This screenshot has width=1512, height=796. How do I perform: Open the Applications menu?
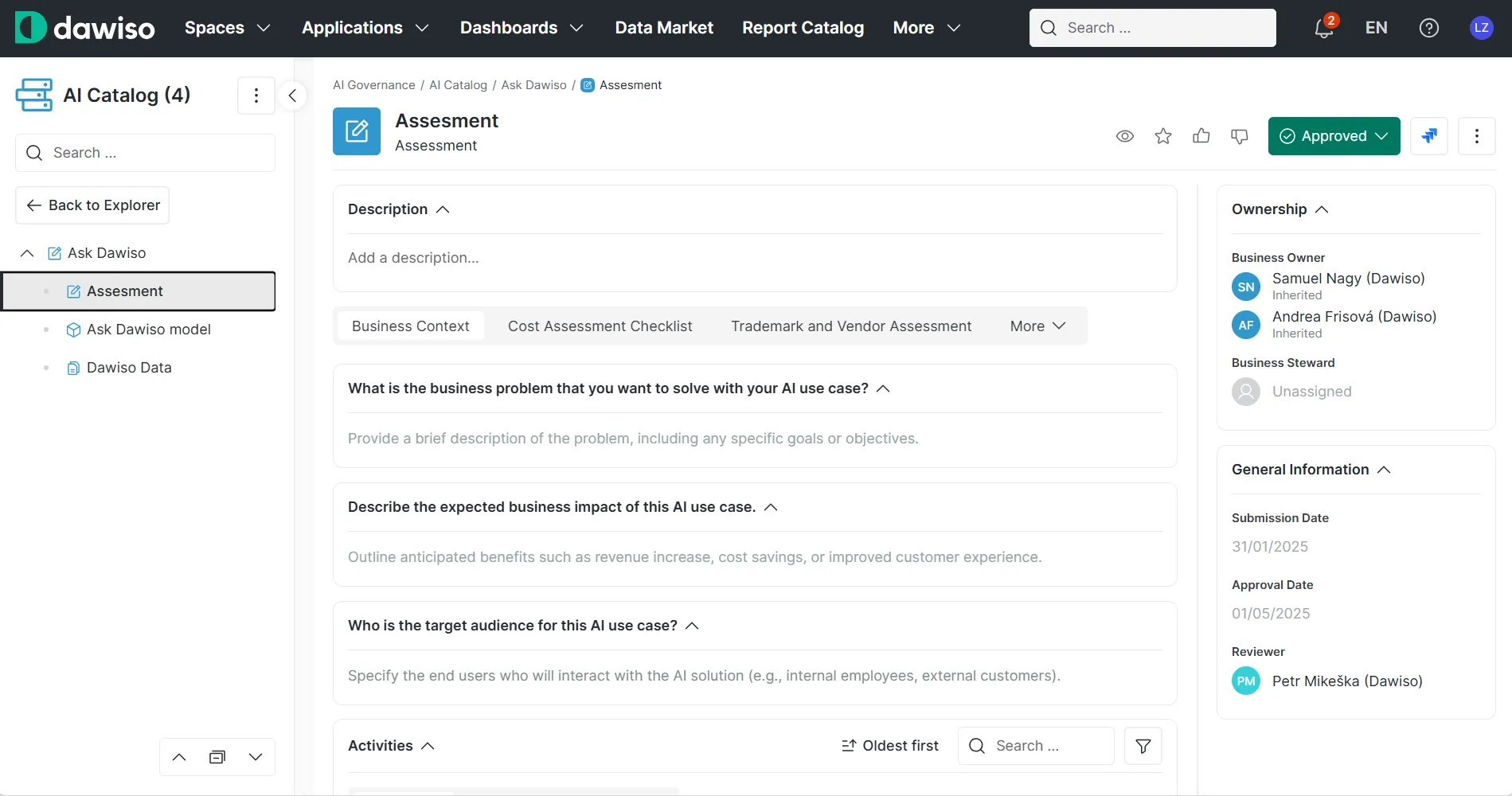(x=365, y=28)
